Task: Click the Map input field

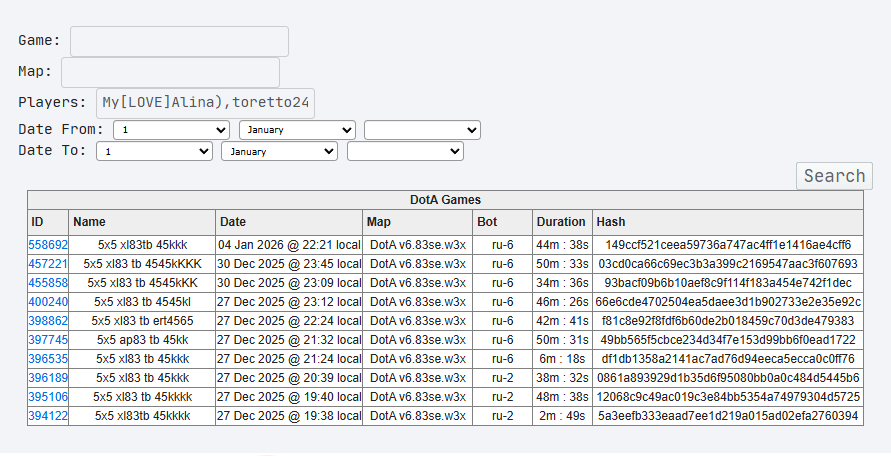Action: tap(170, 72)
